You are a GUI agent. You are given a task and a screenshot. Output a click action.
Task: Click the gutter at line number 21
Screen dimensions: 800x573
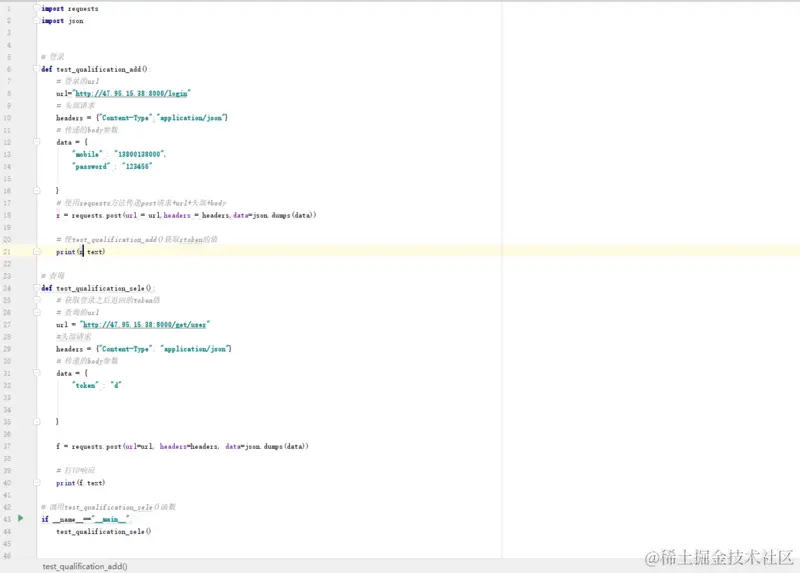[x=7, y=252]
